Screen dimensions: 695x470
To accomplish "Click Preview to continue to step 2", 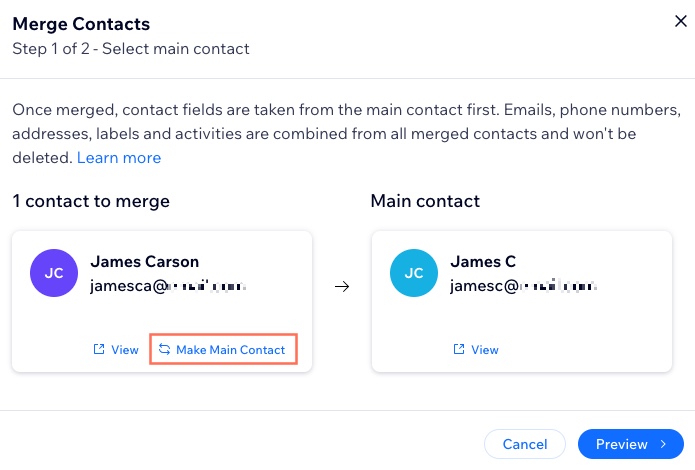I will click(x=631, y=444).
